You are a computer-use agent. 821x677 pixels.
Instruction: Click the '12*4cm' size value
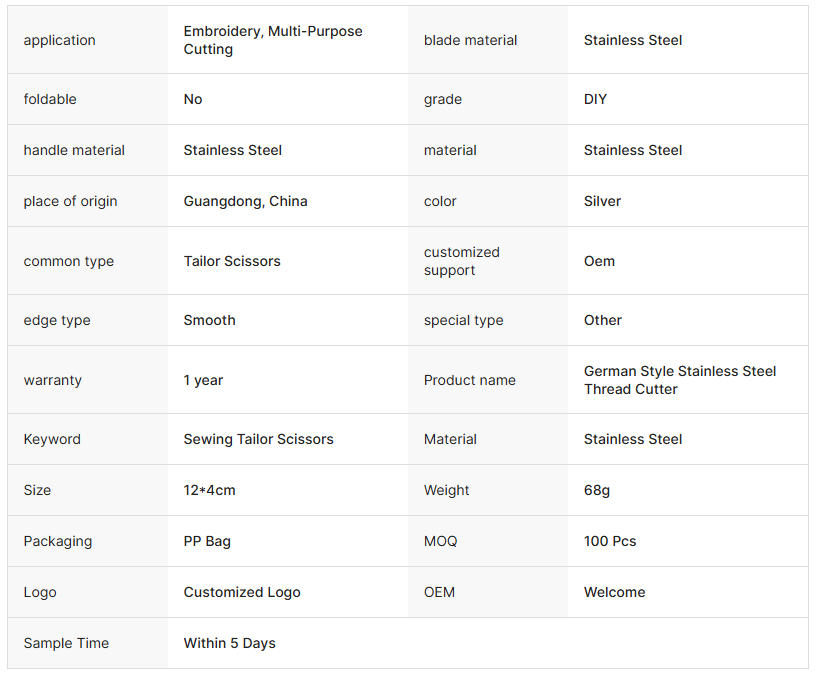[x=209, y=491]
